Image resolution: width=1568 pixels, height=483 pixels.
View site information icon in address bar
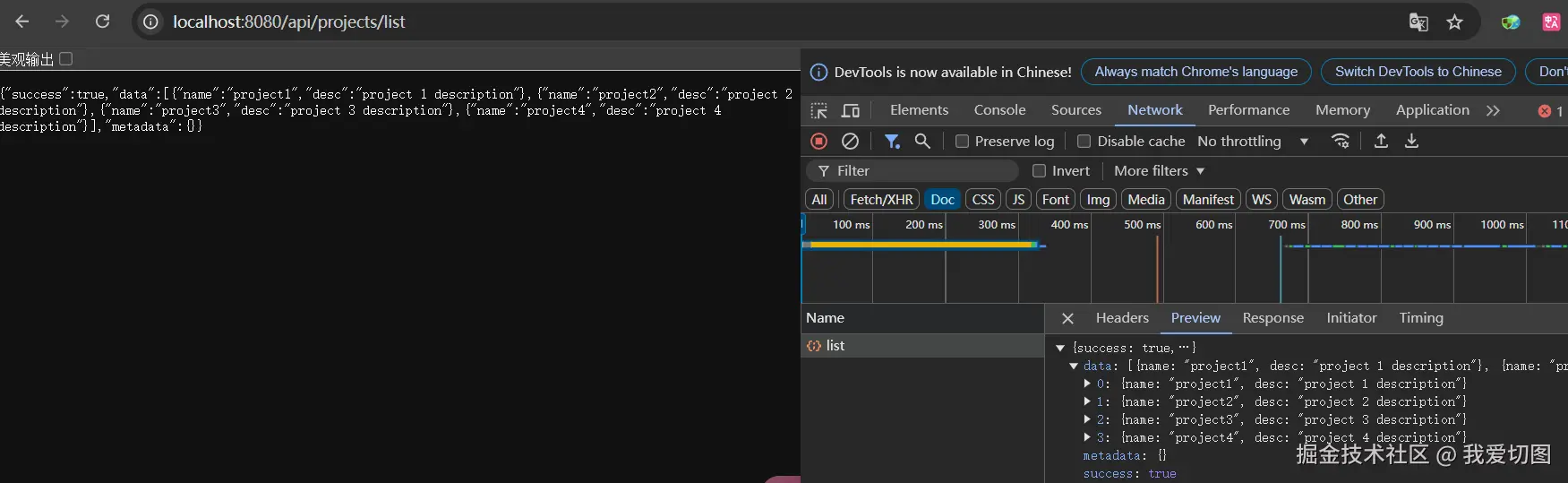point(151,22)
